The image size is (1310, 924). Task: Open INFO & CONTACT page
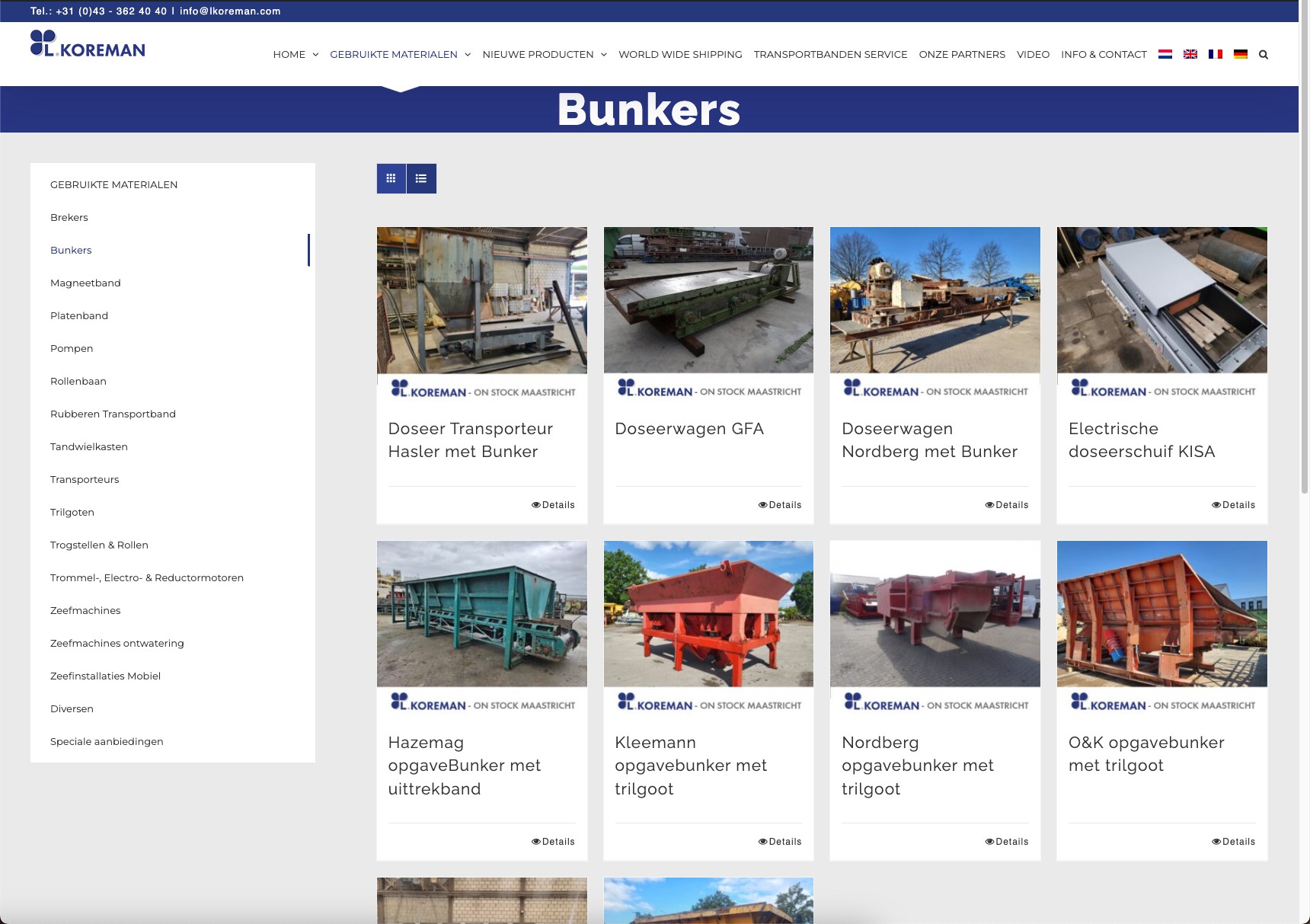(1104, 54)
